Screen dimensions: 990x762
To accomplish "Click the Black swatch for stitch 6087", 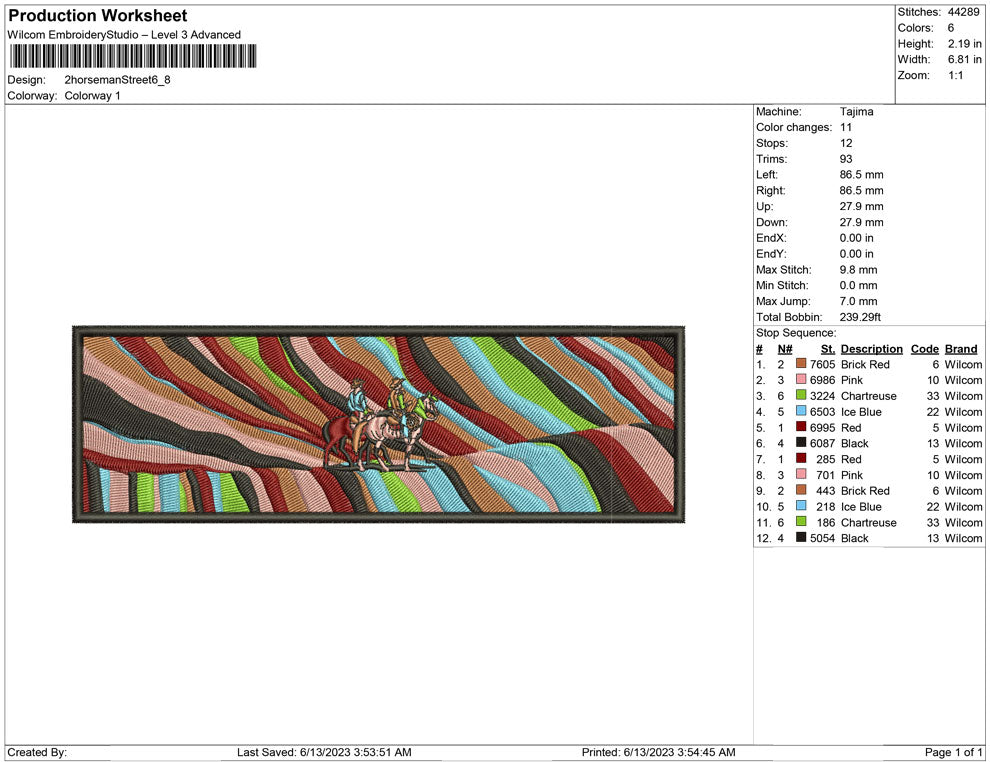I will pyautogui.click(x=801, y=443).
